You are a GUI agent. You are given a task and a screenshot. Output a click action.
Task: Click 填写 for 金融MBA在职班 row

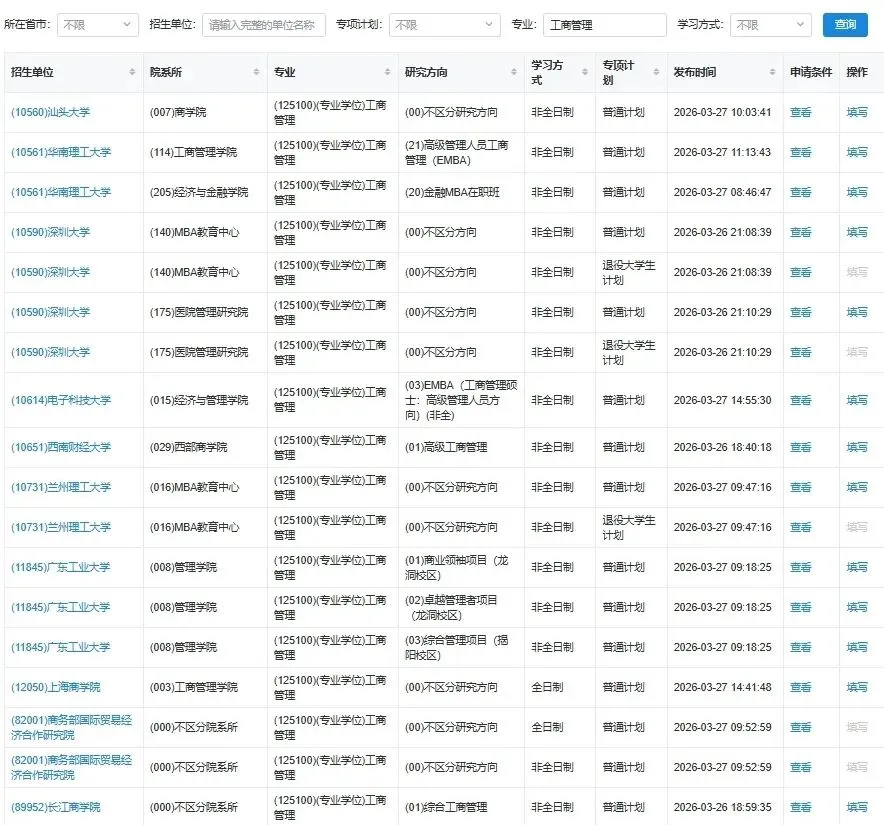coord(857,192)
